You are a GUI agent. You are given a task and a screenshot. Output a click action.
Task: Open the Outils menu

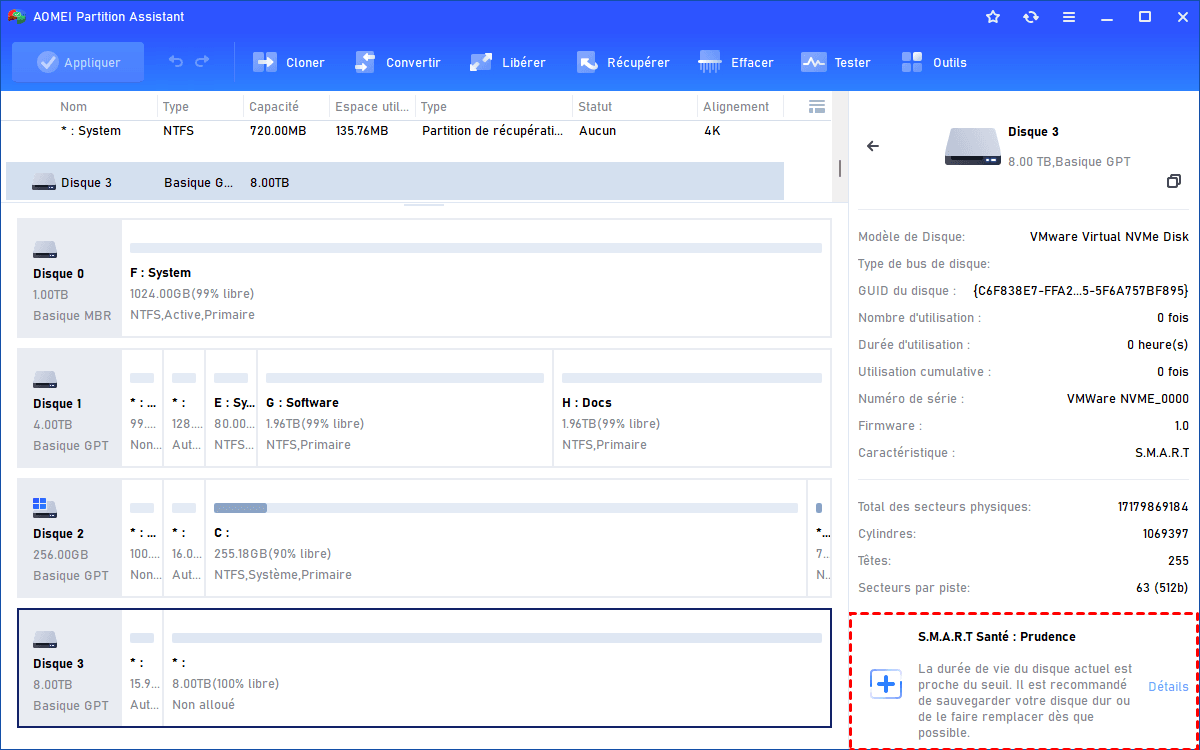coord(912,62)
